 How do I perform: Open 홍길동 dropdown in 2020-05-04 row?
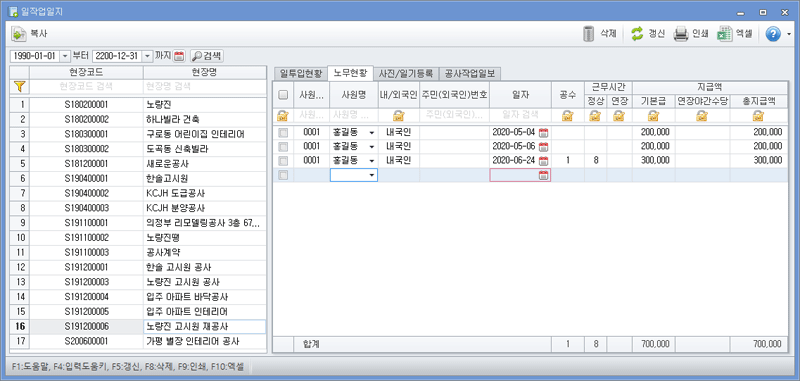click(371, 133)
